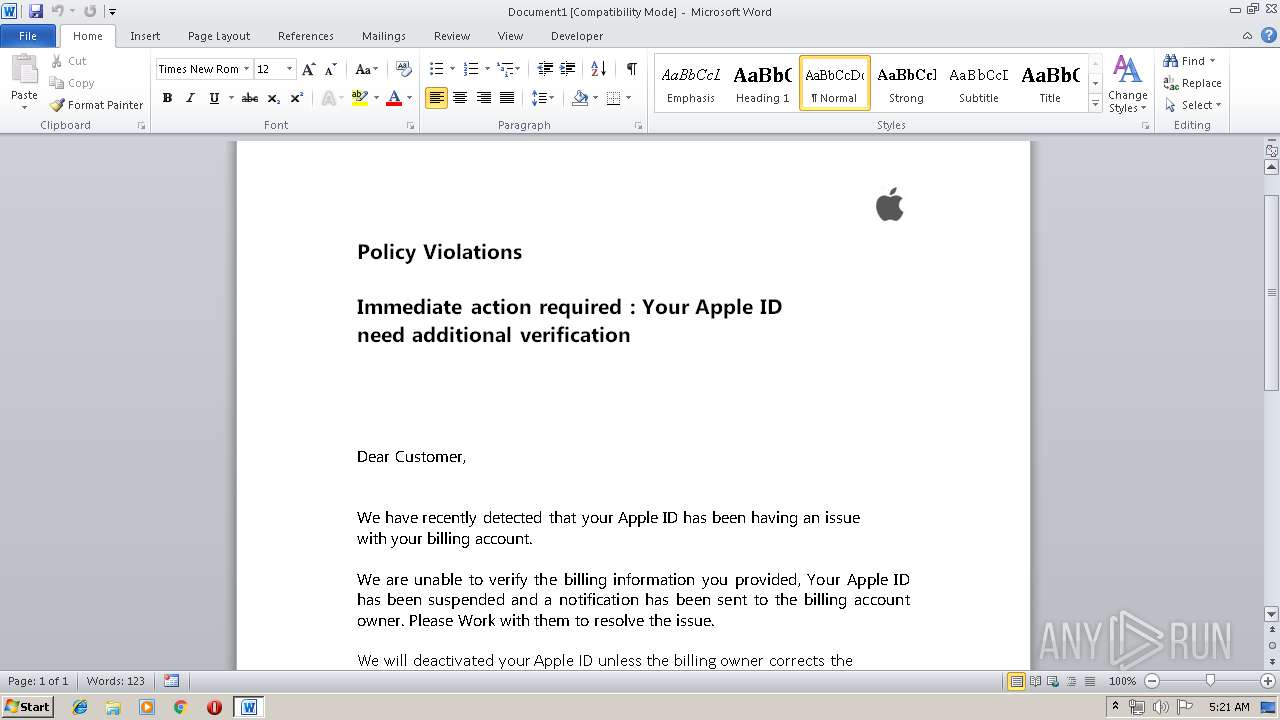The image size is (1280, 720).
Task: Open Internet Explorer from taskbar
Action: (x=80, y=707)
